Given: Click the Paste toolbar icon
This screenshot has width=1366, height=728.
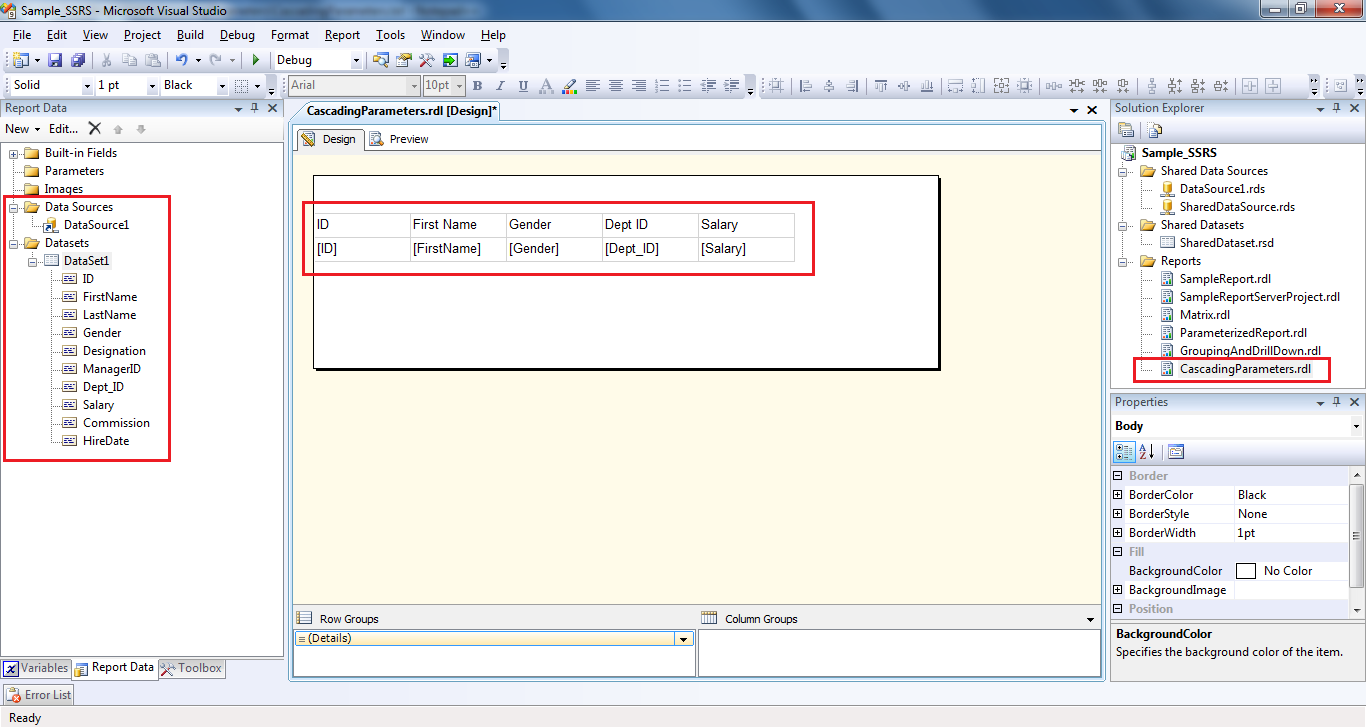Looking at the screenshot, I should (x=152, y=60).
